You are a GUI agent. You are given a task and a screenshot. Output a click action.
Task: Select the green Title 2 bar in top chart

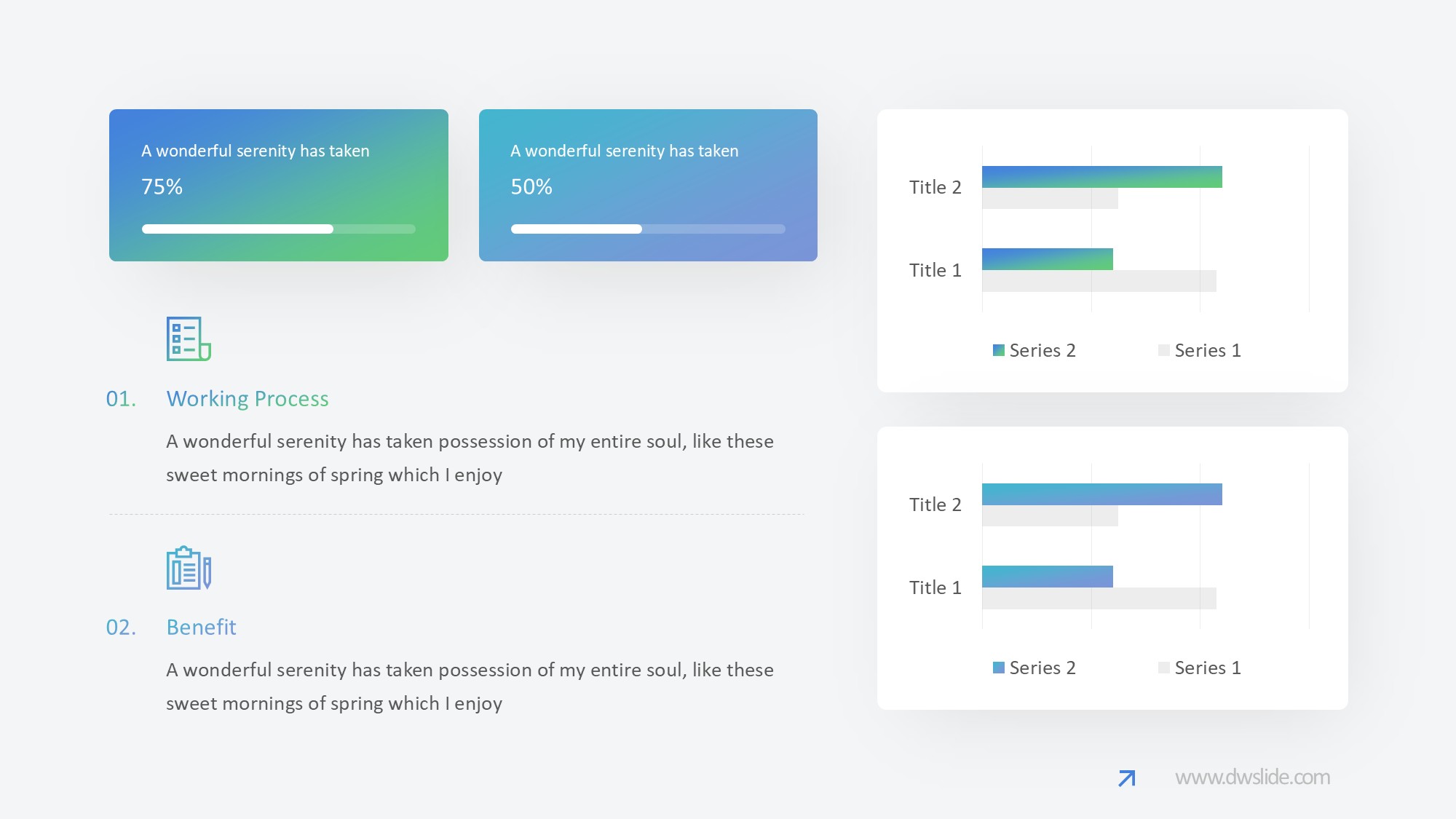coord(1101,177)
